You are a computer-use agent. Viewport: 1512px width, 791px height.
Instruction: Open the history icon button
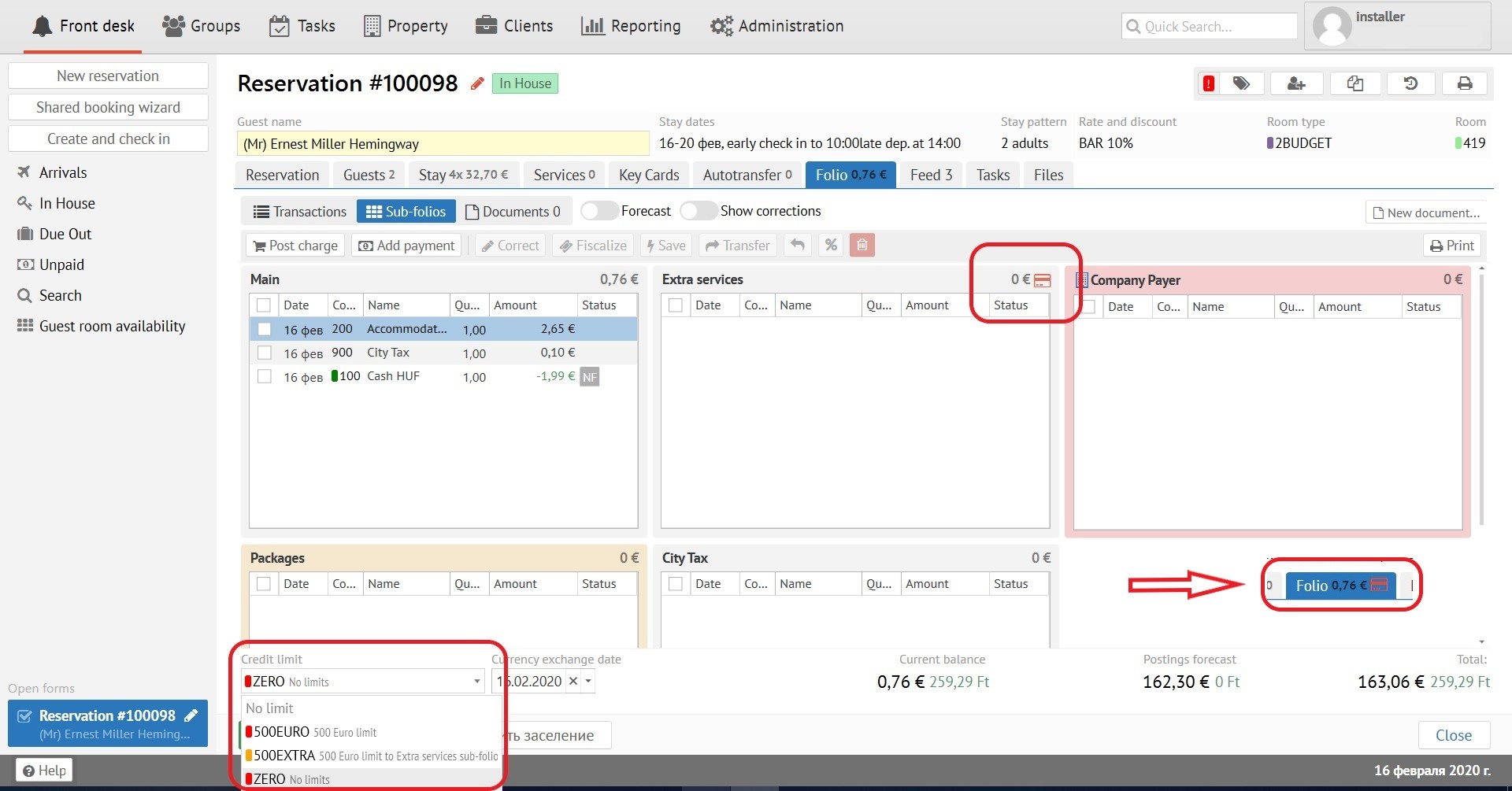pos(1410,83)
